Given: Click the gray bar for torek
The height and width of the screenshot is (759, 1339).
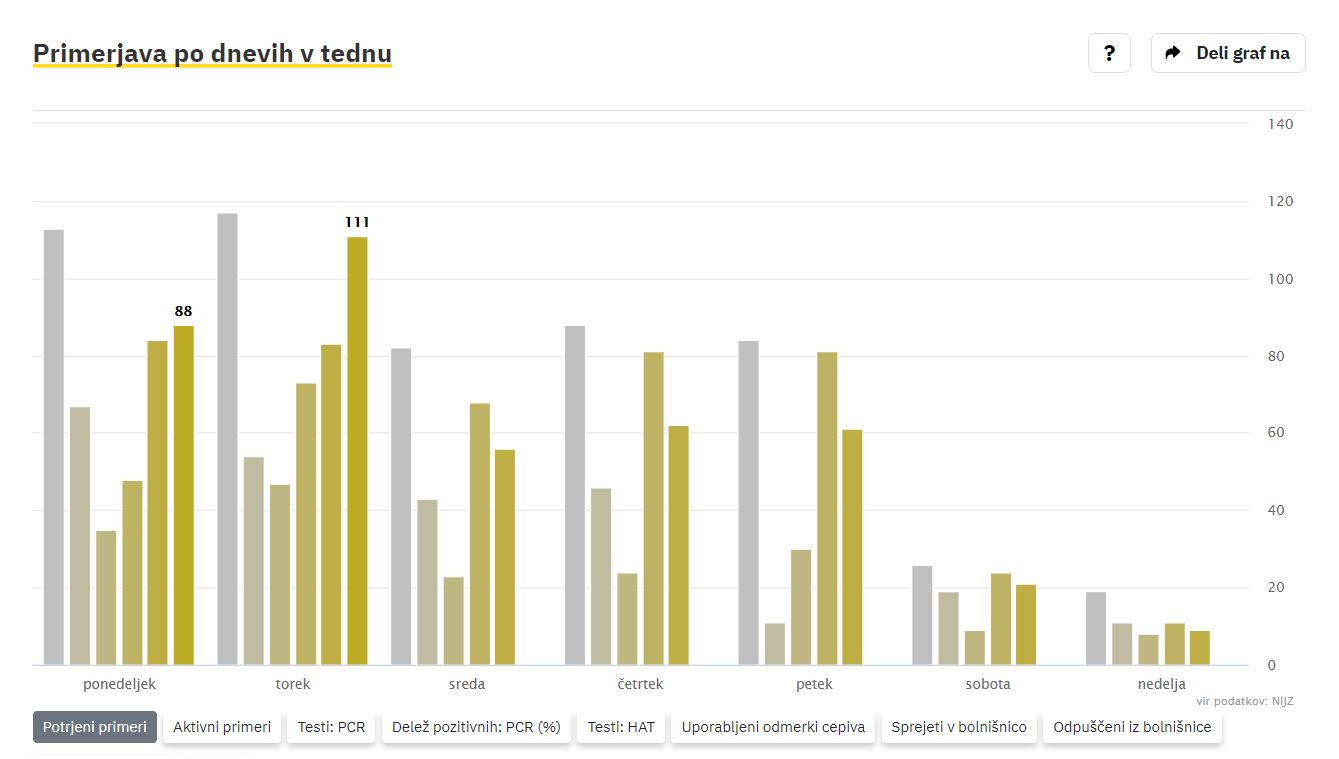Looking at the screenshot, I should click(x=227, y=440).
